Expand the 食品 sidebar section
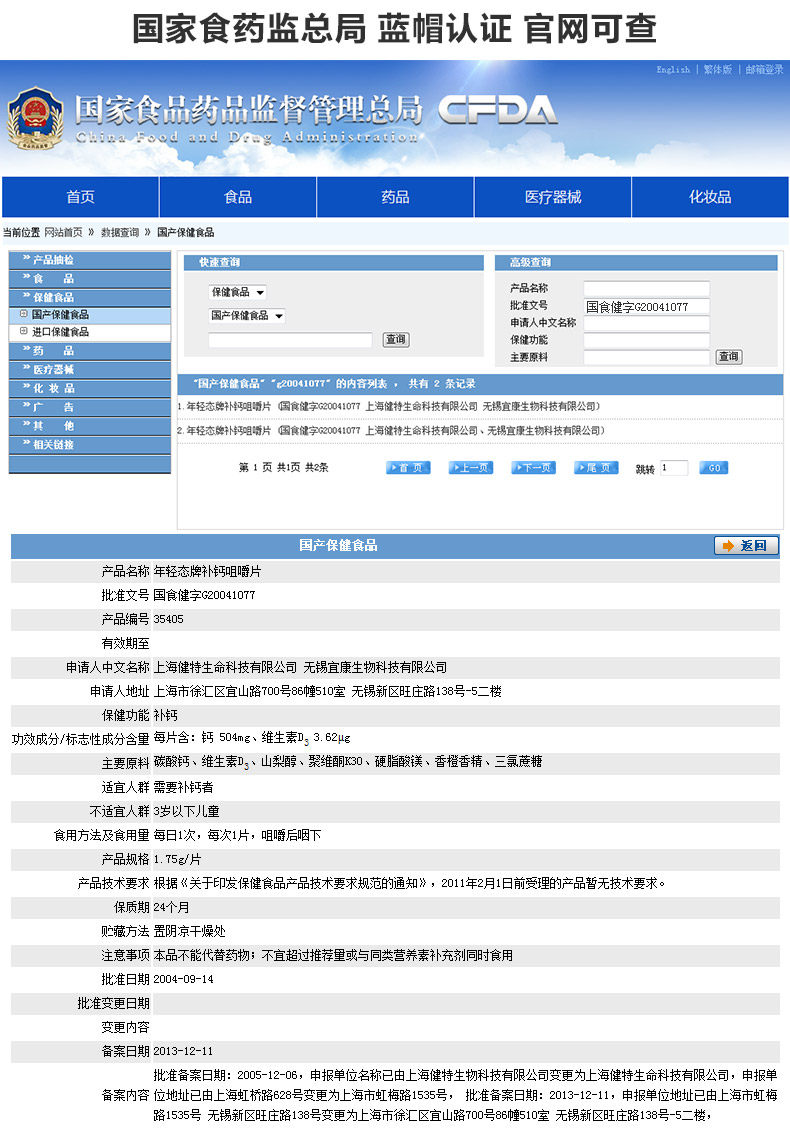This screenshot has width=790, height=1135. 90,279
